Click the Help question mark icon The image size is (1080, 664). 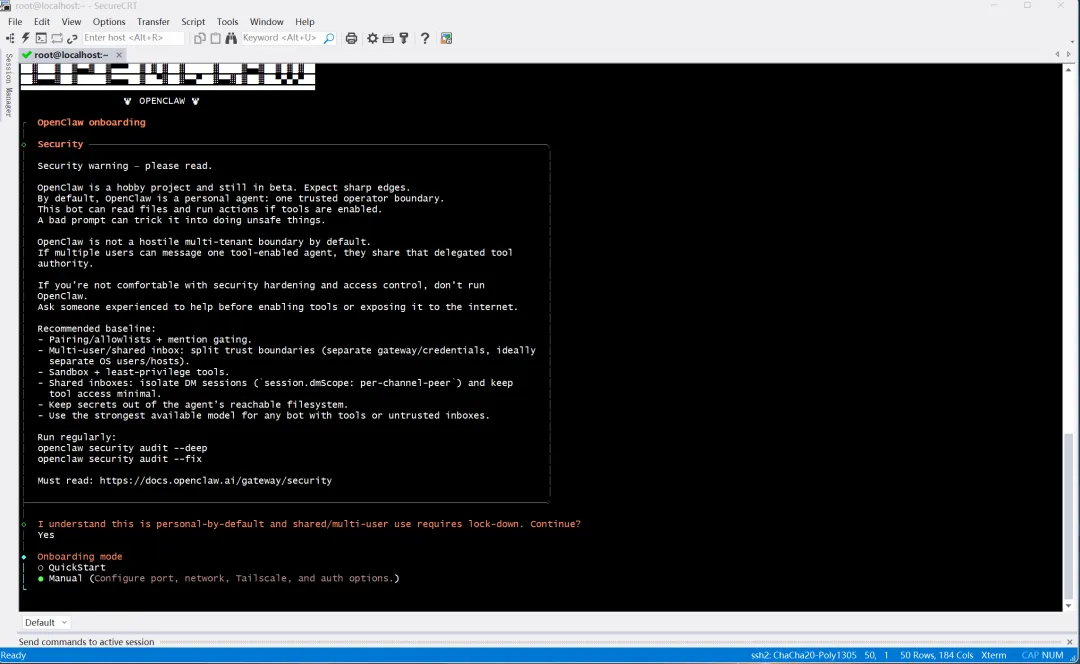click(x=425, y=39)
